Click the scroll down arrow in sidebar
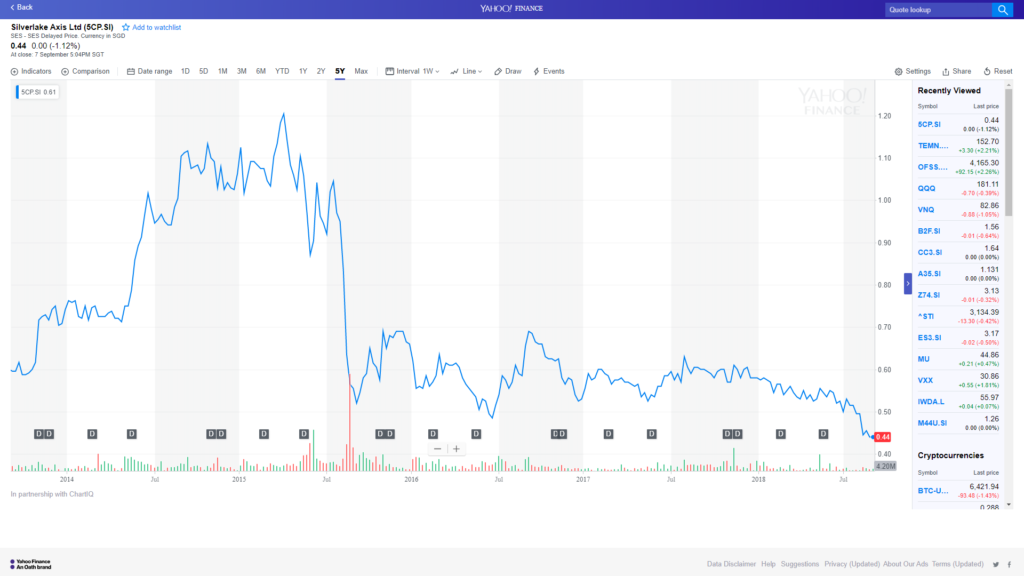Viewport: 1024px width, 576px height. (x=1008, y=504)
